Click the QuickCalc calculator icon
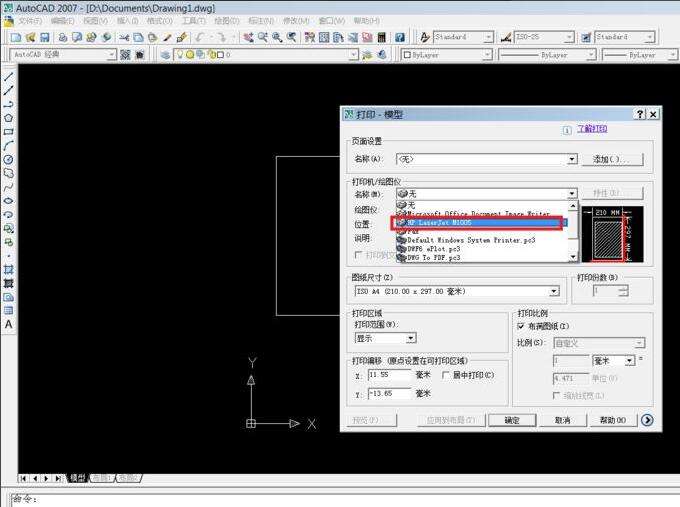 382,38
